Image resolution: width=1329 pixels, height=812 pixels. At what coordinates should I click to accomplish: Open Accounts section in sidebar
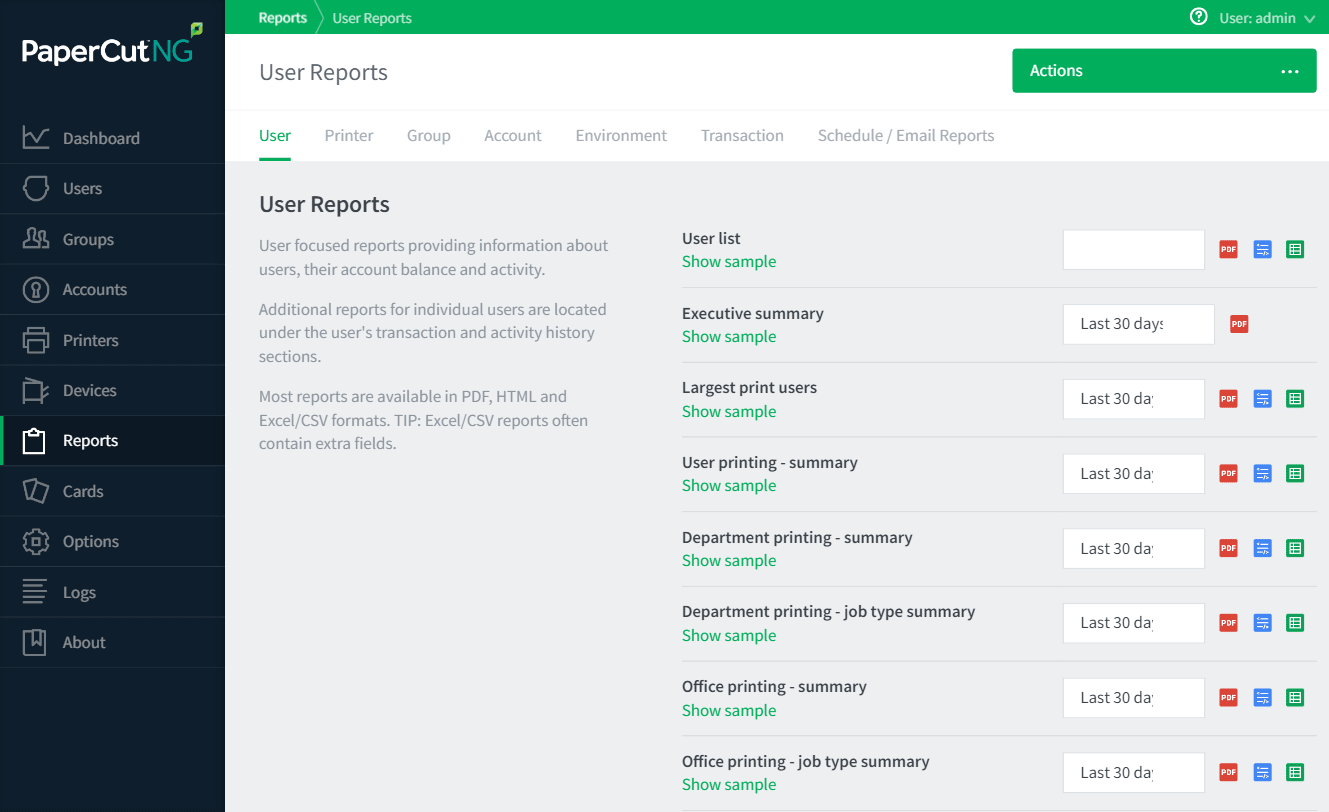[112, 290]
